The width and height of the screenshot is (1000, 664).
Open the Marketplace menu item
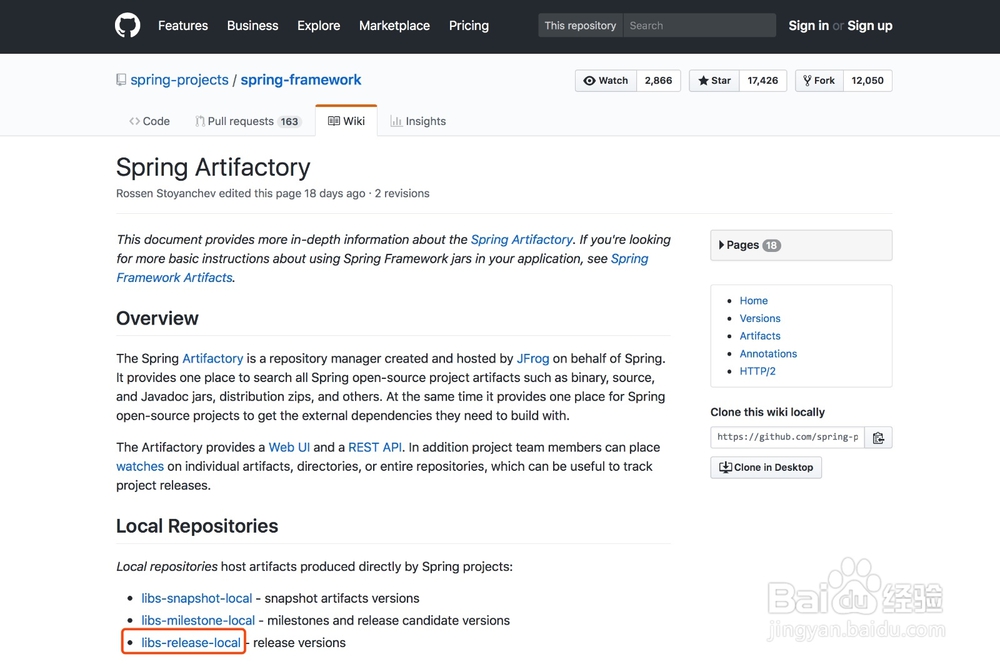(394, 26)
